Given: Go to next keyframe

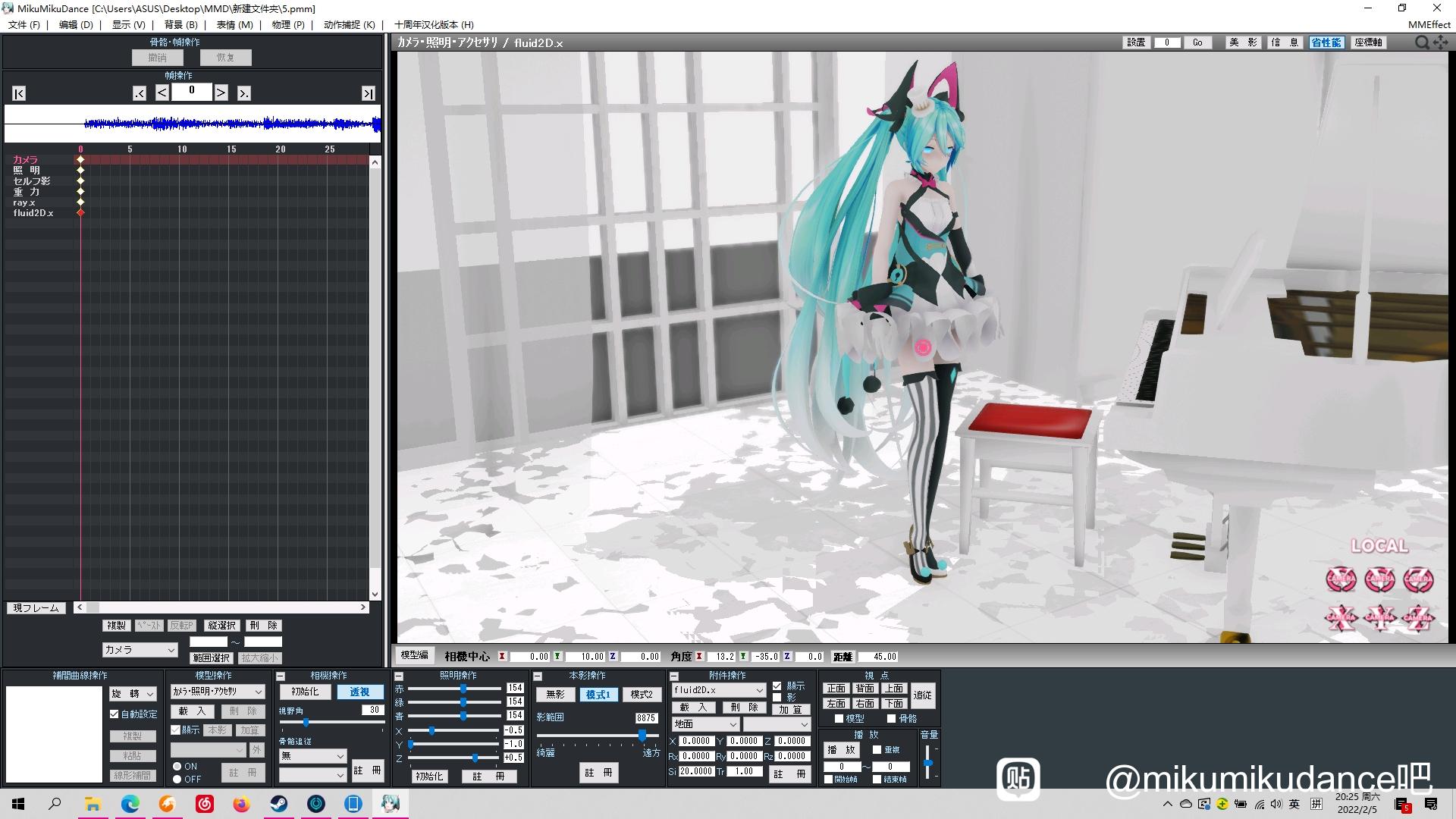Looking at the screenshot, I should pyautogui.click(x=243, y=93).
